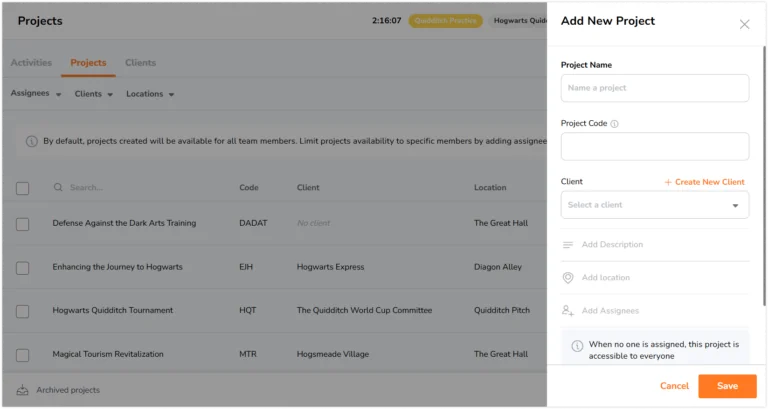Focus the Project Name input field
Viewport: 768px width, 409px height.
[x=654, y=88]
